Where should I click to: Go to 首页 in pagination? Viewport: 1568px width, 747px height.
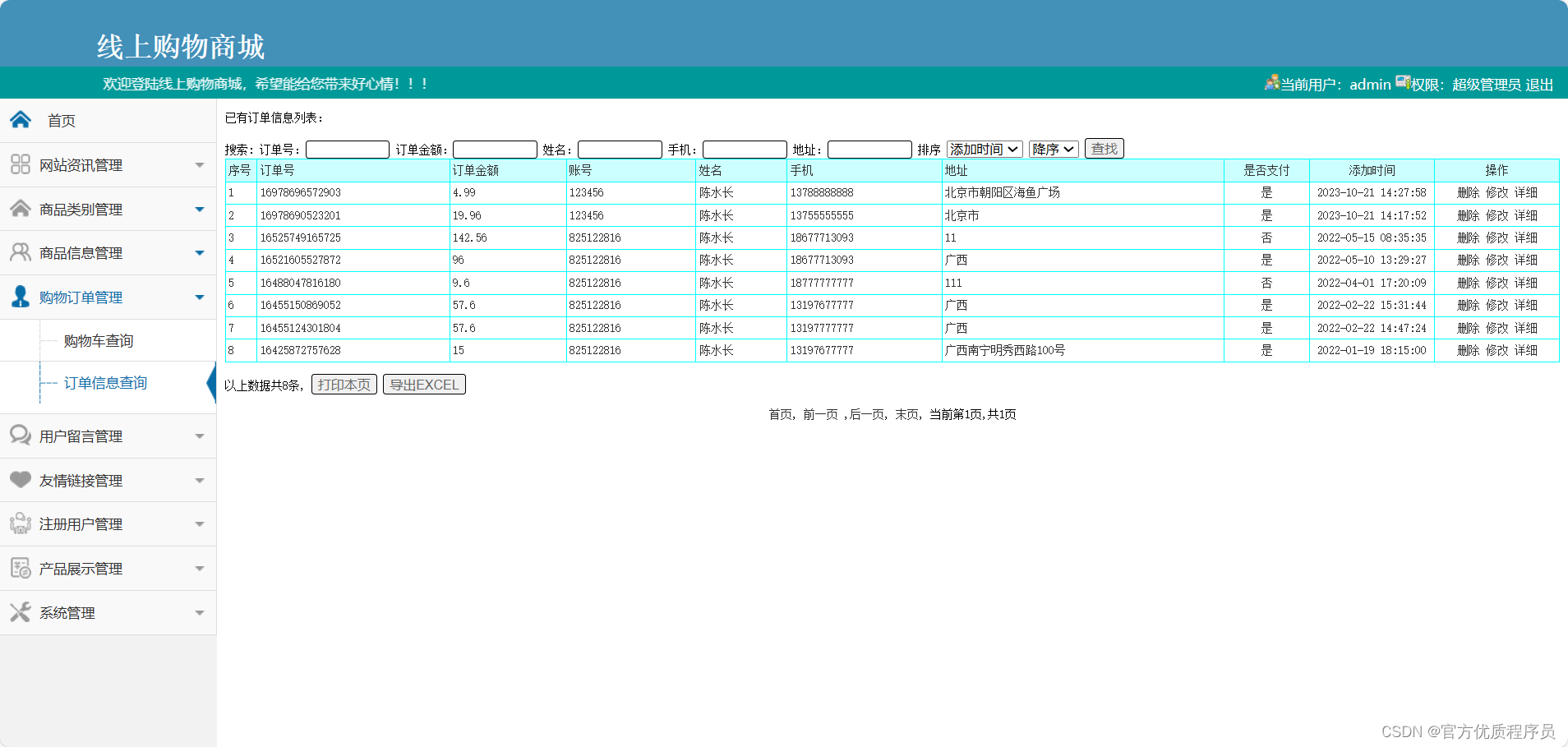(x=780, y=414)
